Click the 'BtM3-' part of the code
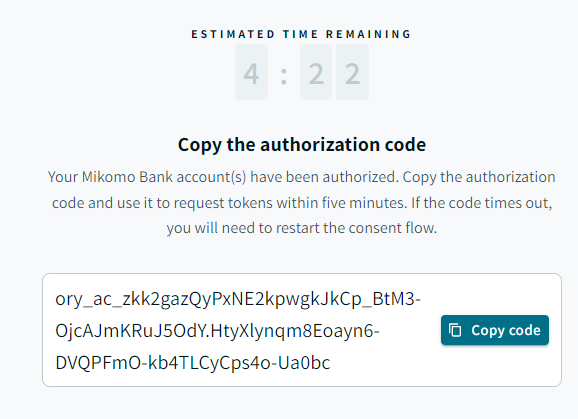 [x=396, y=299]
